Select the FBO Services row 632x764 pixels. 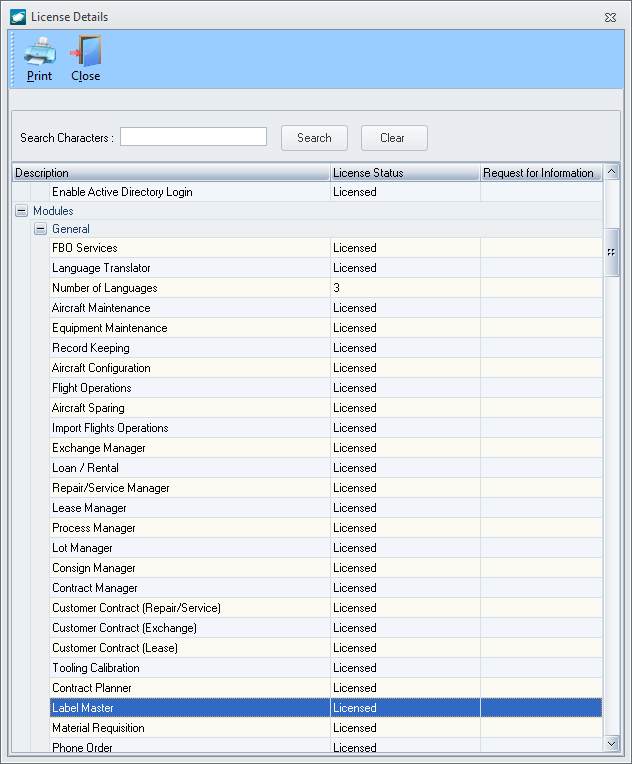326,248
